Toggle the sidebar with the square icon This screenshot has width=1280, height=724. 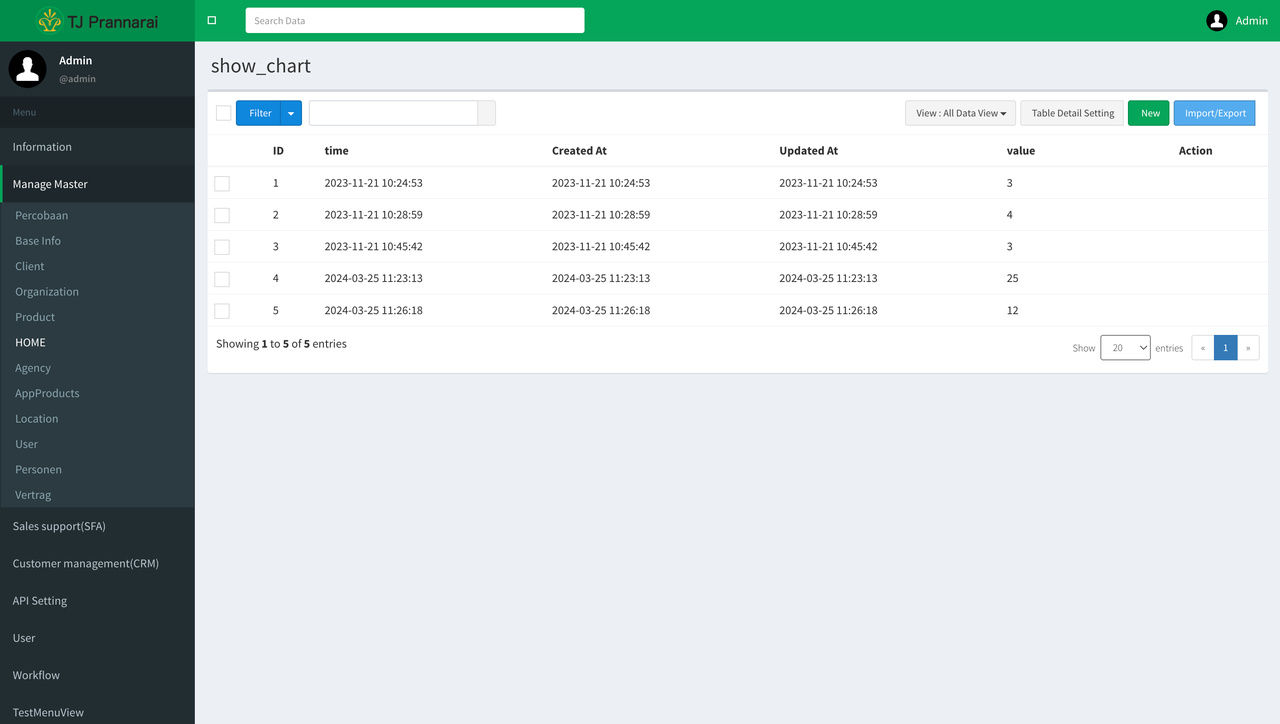[211, 20]
